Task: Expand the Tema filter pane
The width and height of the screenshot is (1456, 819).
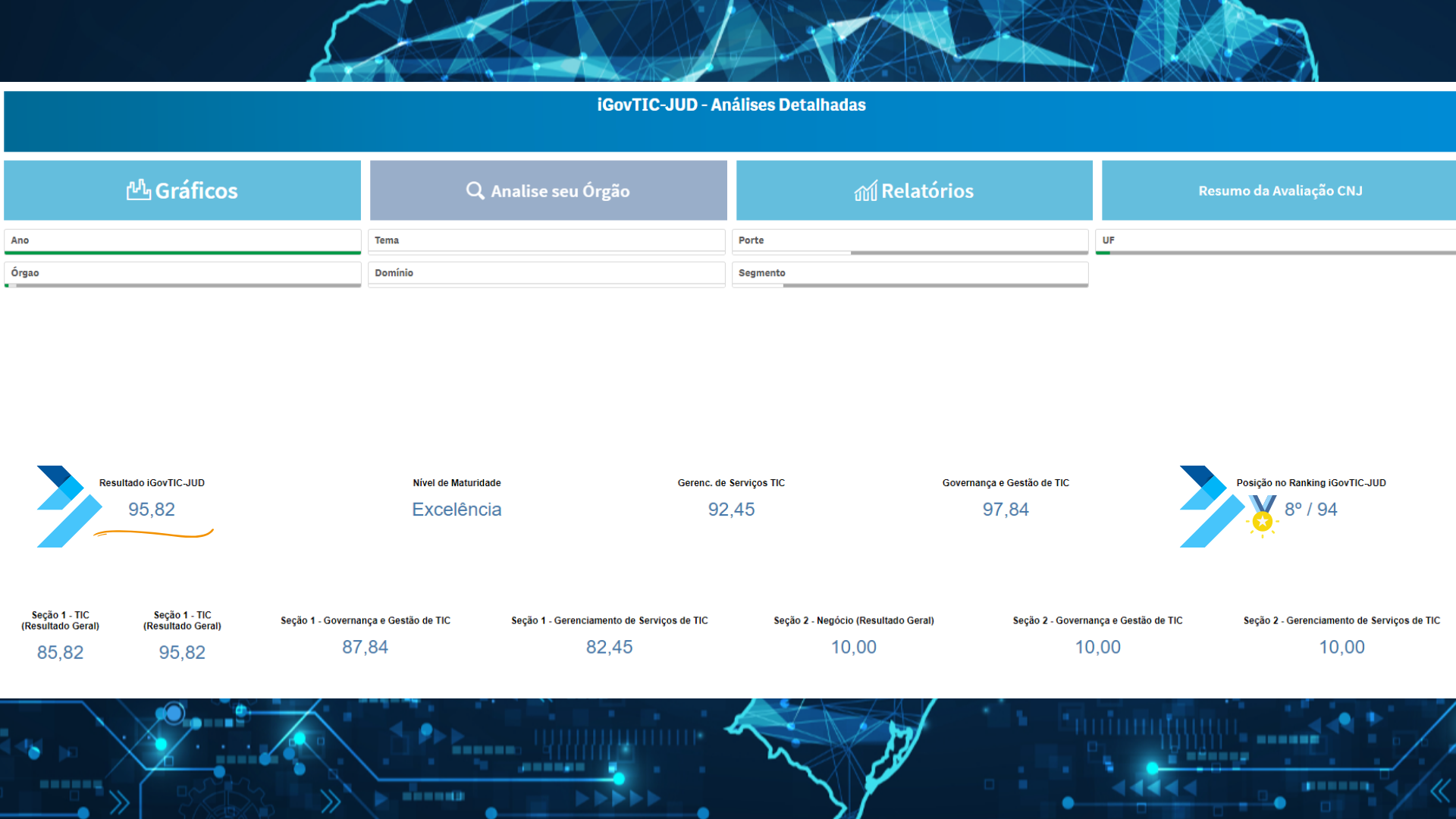Action: [546, 240]
